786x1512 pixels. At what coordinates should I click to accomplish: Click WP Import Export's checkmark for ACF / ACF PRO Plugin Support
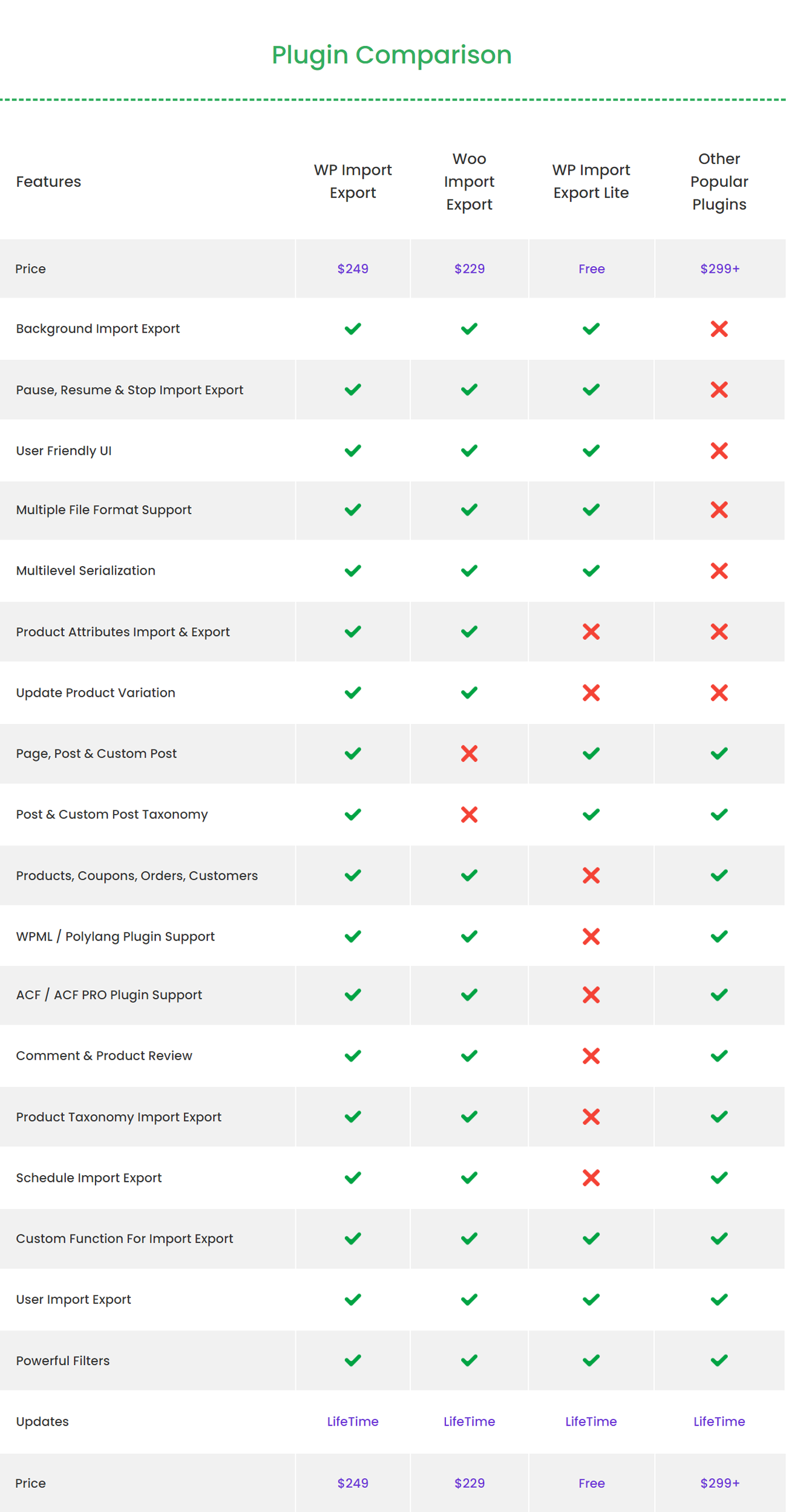(x=353, y=995)
